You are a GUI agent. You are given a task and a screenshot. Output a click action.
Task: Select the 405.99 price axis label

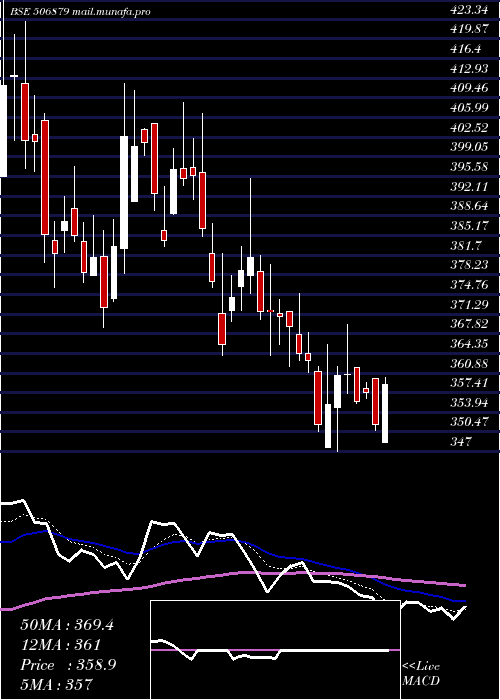[x=469, y=108]
